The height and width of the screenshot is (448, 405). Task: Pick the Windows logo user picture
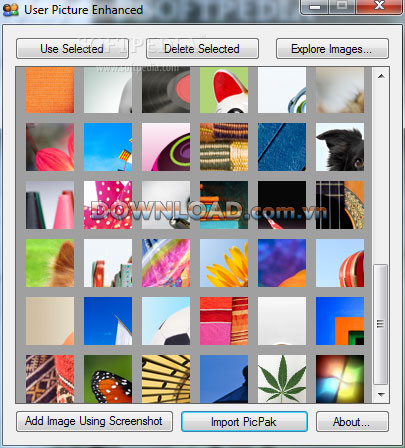click(340, 379)
